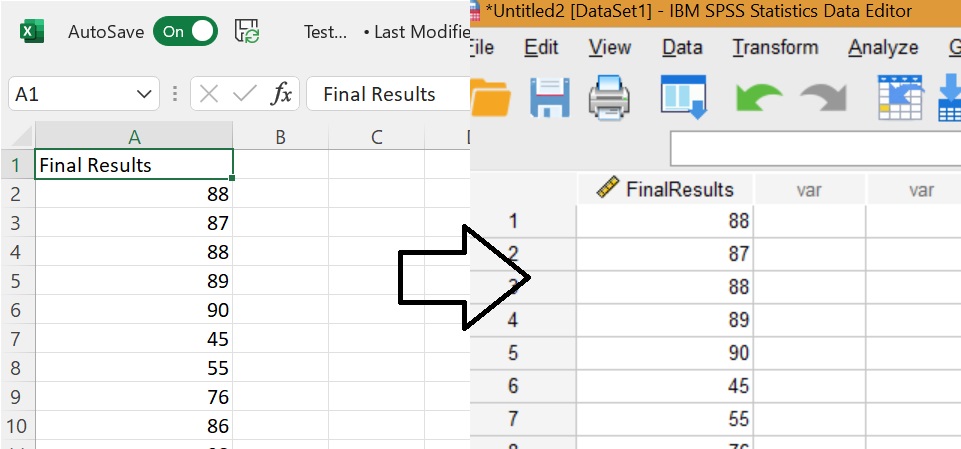961x449 pixels.
Task: Click the formula bar showing Final Results
Action: tap(389, 94)
